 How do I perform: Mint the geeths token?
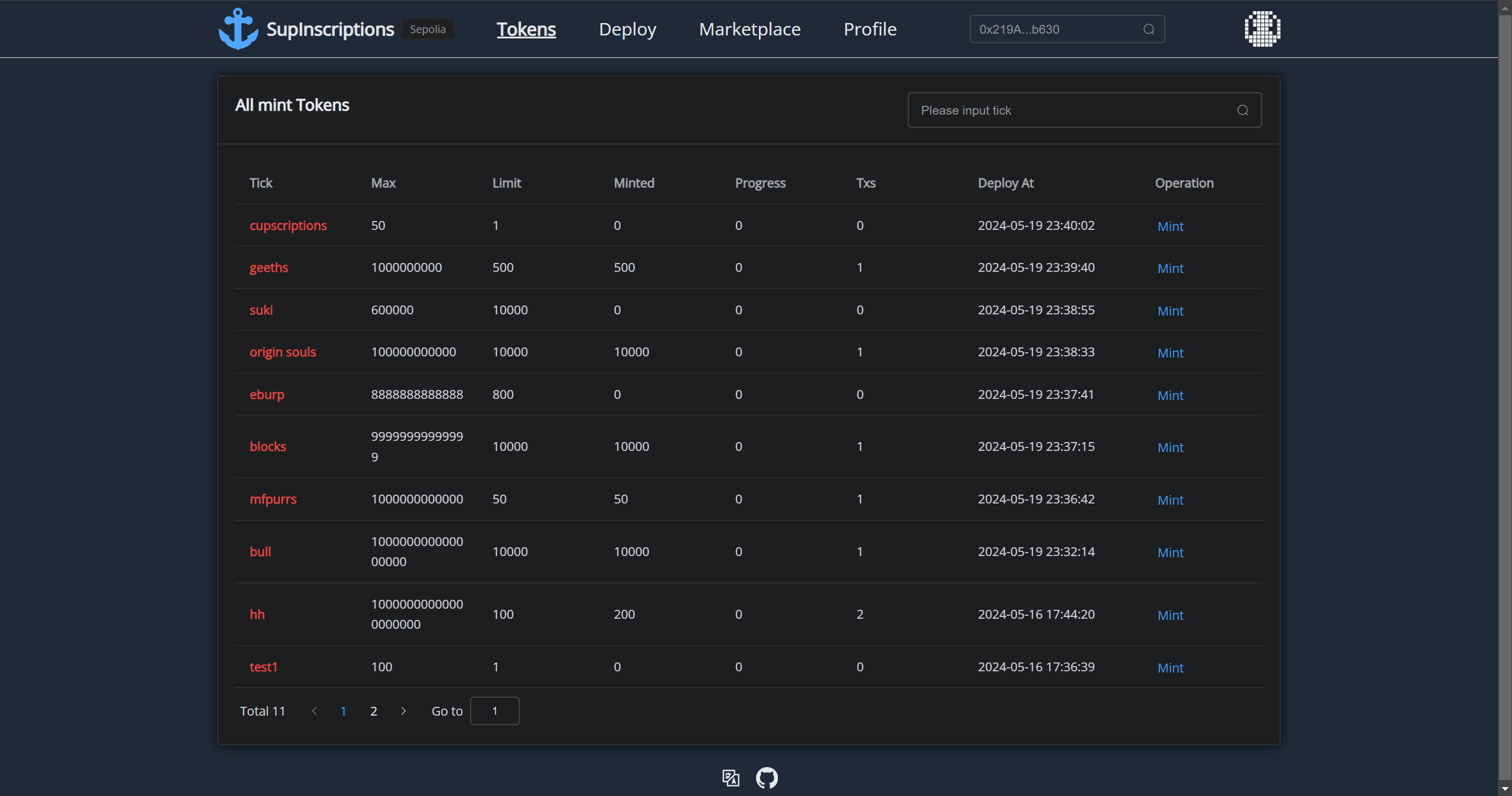point(1170,268)
